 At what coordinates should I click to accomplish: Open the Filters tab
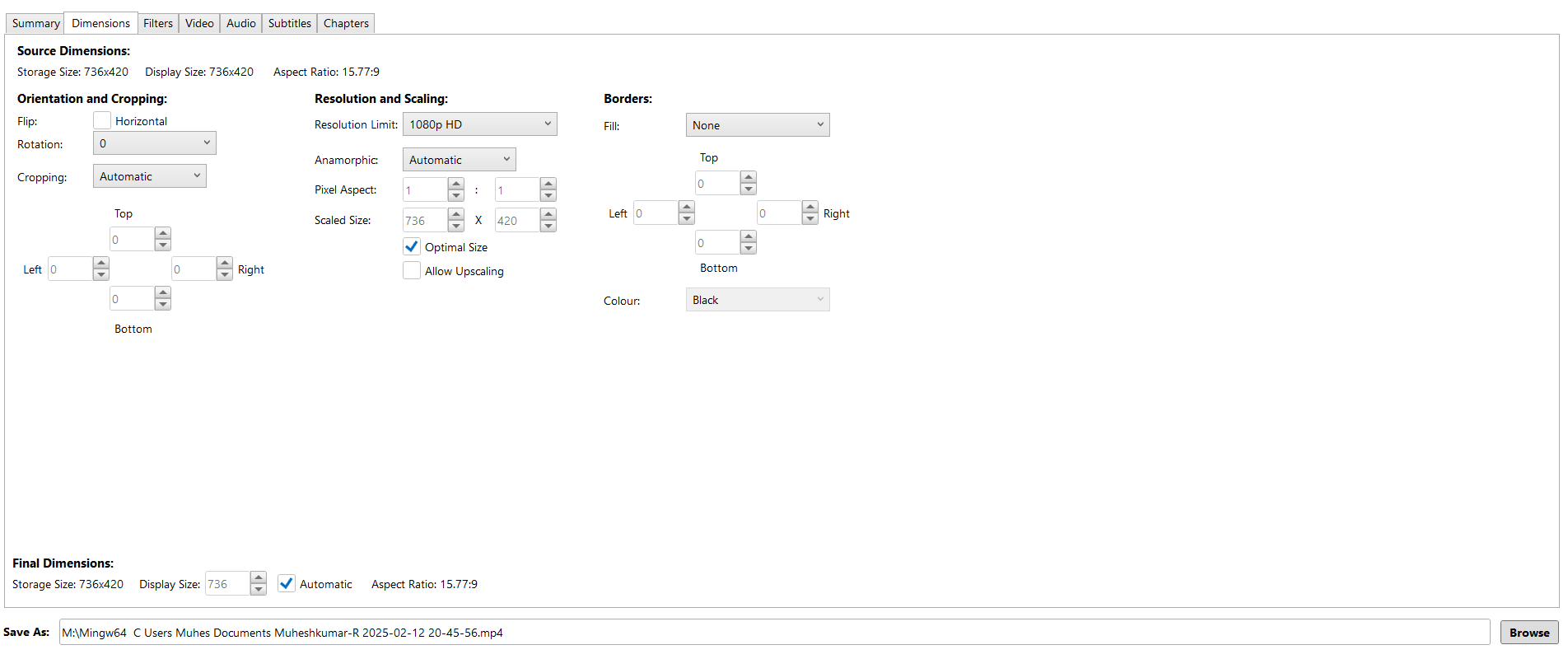pyautogui.click(x=158, y=23)
